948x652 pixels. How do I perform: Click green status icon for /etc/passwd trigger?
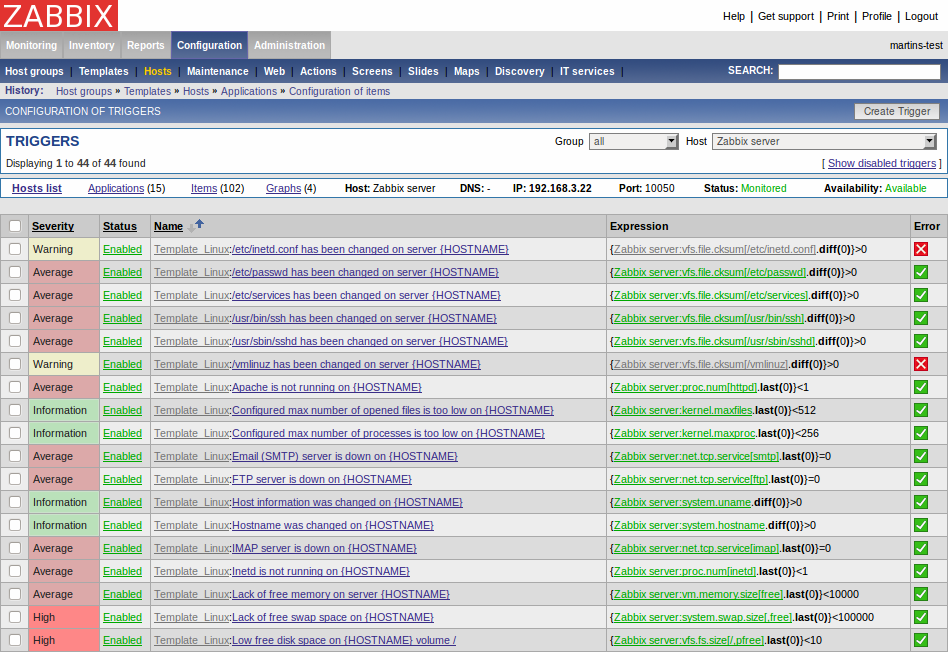click(x=921, y=272)
